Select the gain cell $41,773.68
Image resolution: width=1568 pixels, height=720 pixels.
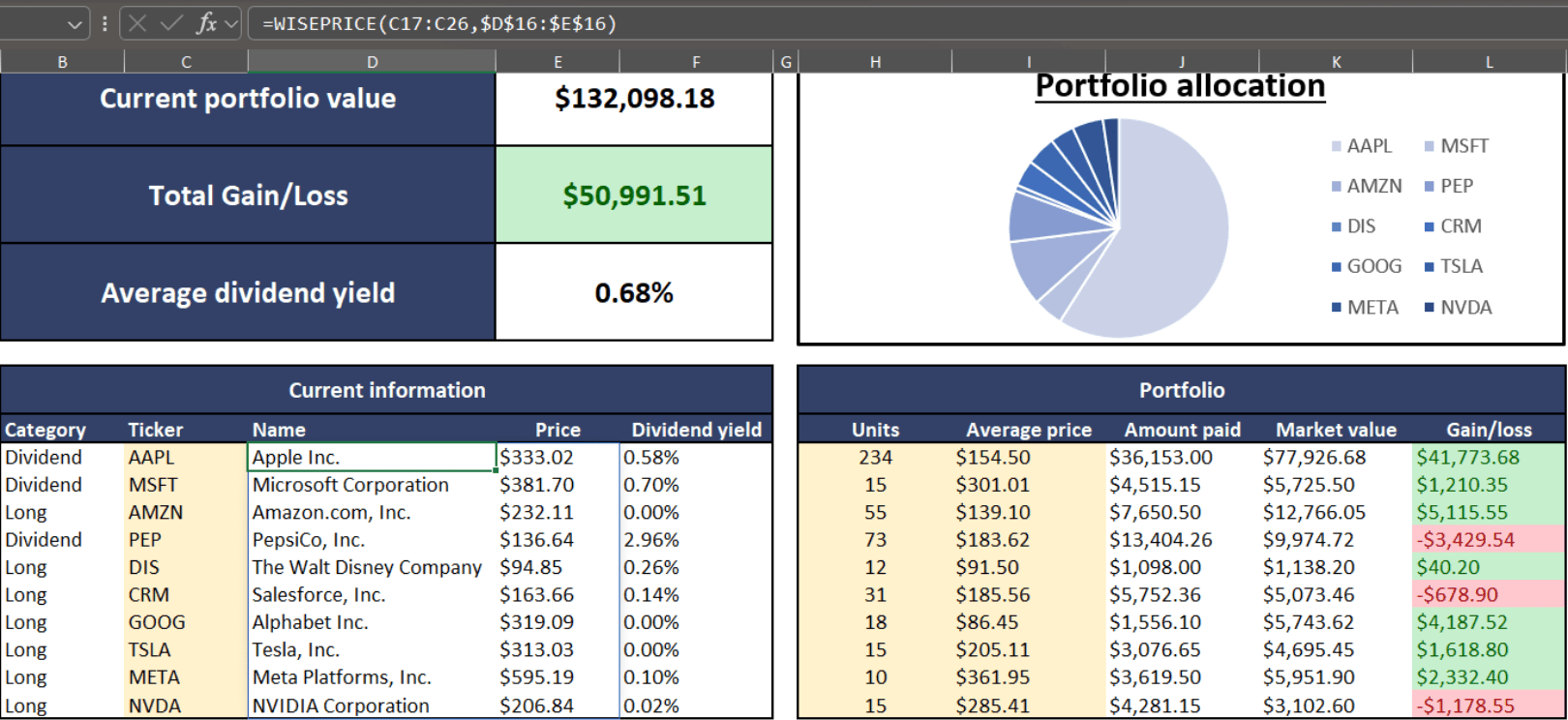(1489, 457)
